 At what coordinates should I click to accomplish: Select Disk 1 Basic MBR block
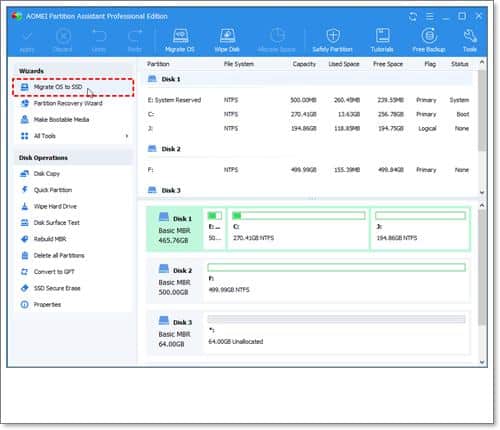tap(174, 229)
